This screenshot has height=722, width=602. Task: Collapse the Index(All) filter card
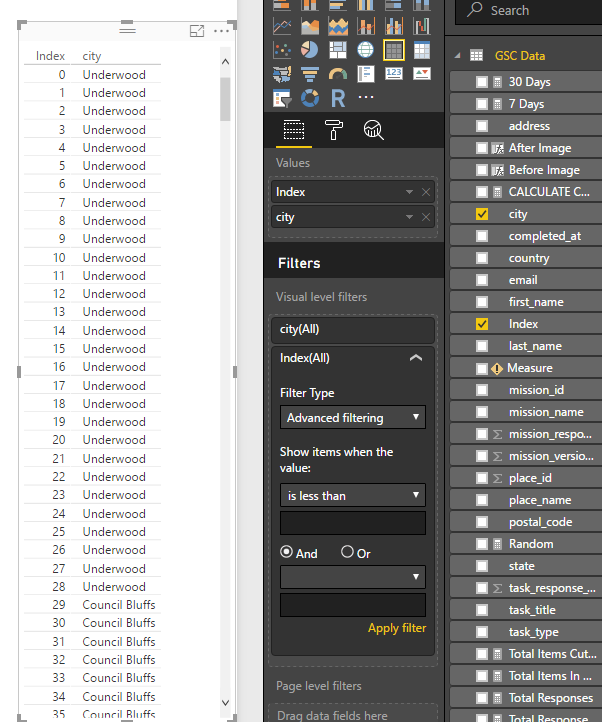coord(416,358)
